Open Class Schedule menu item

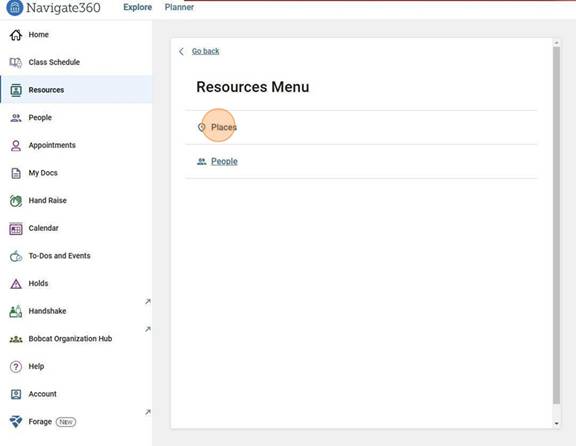coord(76,62)
